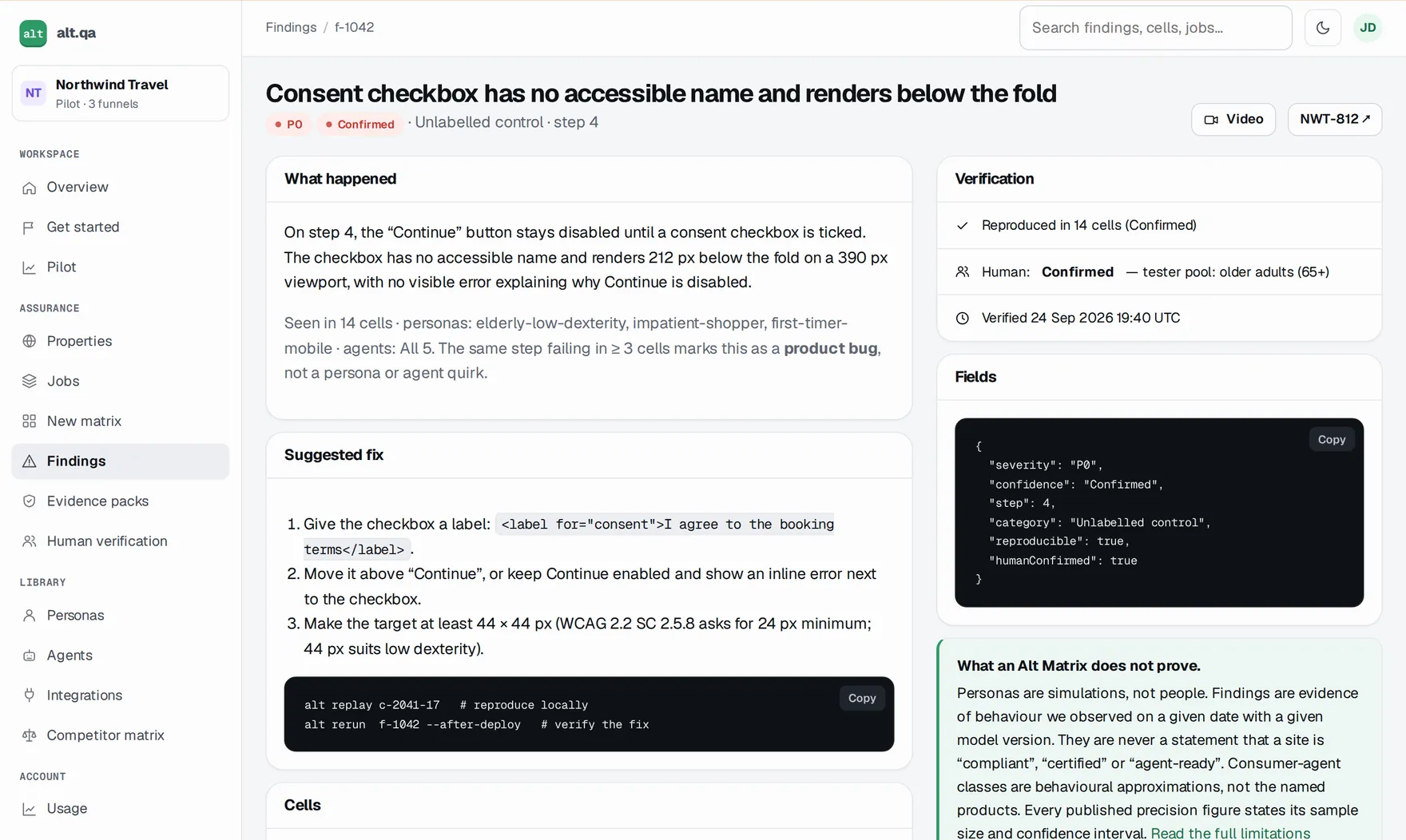The width and height of the screenshot is (1406, 840).
Task: Click 'Verified 24 Sep 2026 19:40 UTC'
Action: [1081, 318]
